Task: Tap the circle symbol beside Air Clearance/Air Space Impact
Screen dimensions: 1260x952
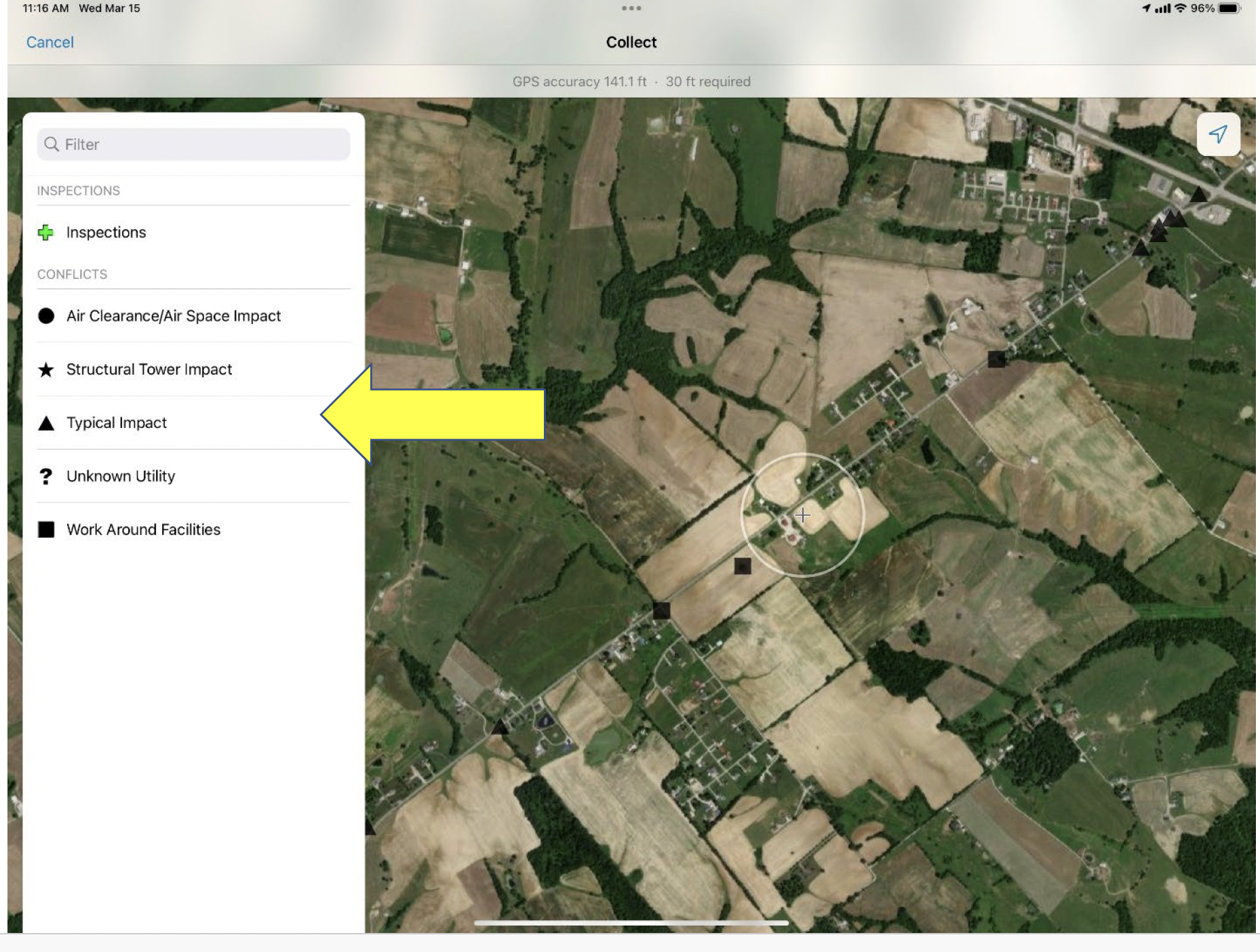Action: (x=45, y=315)
